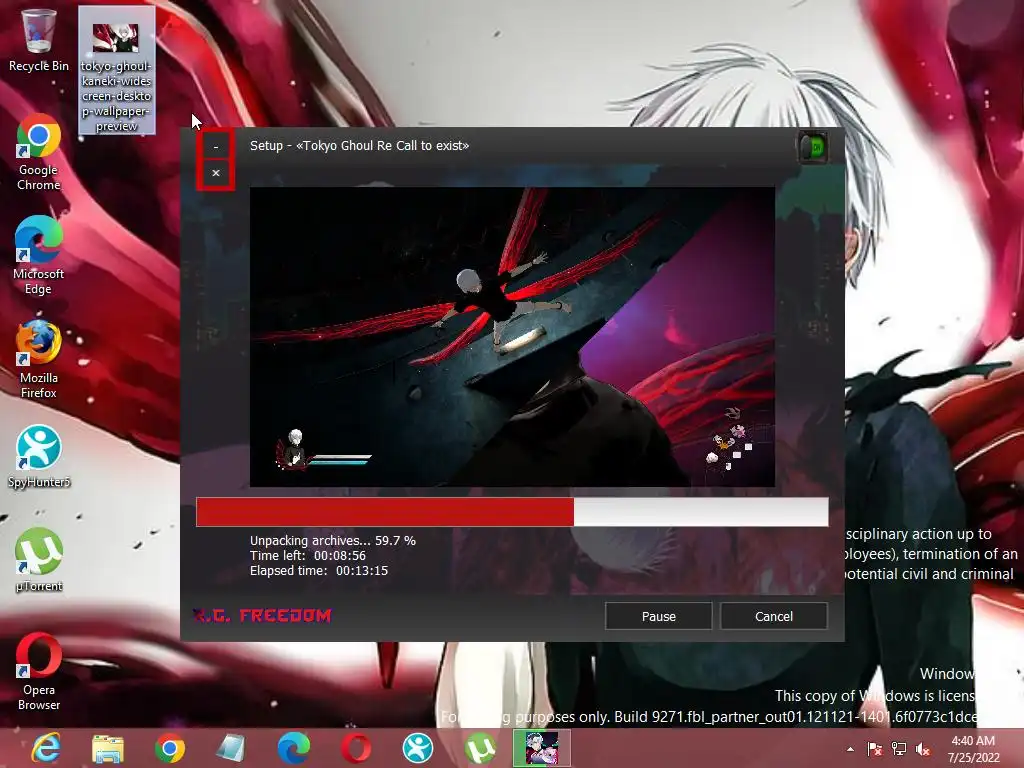This screenshot has width=1024, height=768.
Task: Launch SpyHunter5 desktop shortcut
Action: [39, 456]
